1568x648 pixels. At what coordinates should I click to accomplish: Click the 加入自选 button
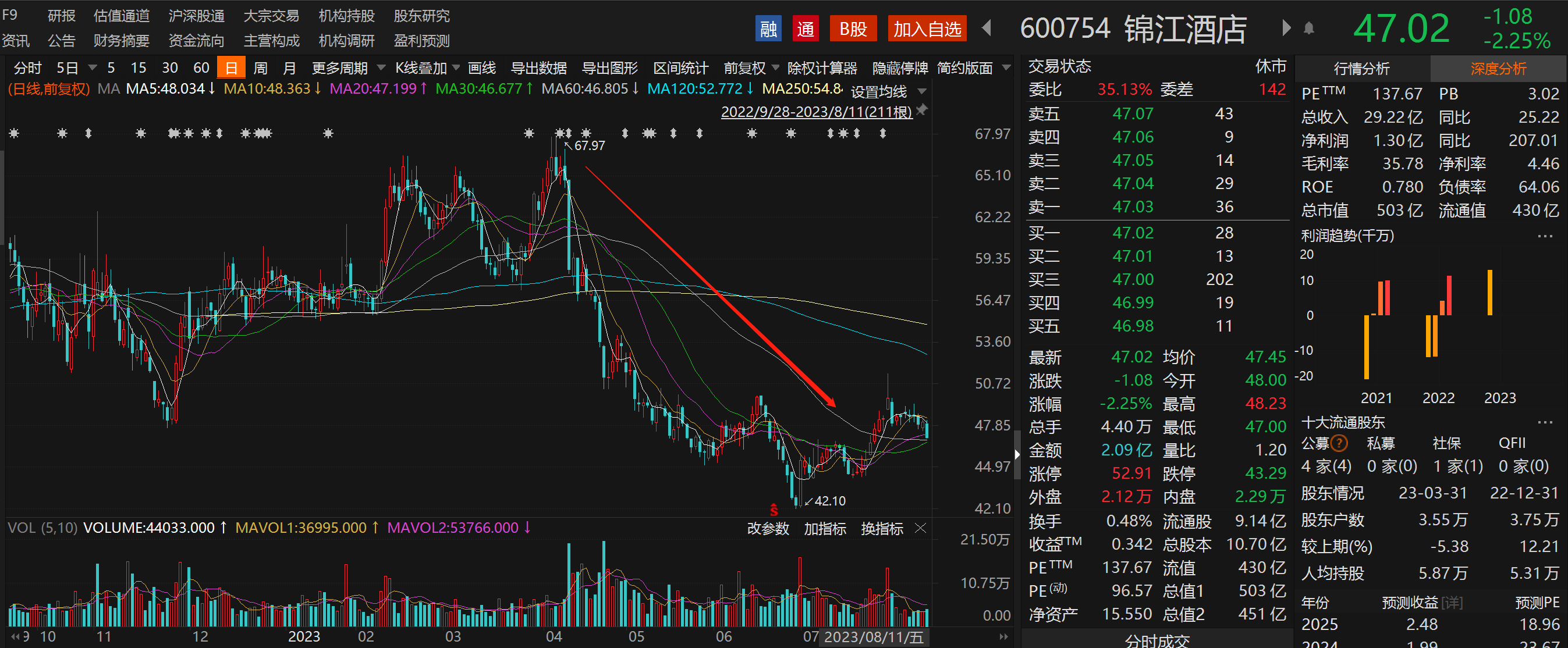click(927, 29)
